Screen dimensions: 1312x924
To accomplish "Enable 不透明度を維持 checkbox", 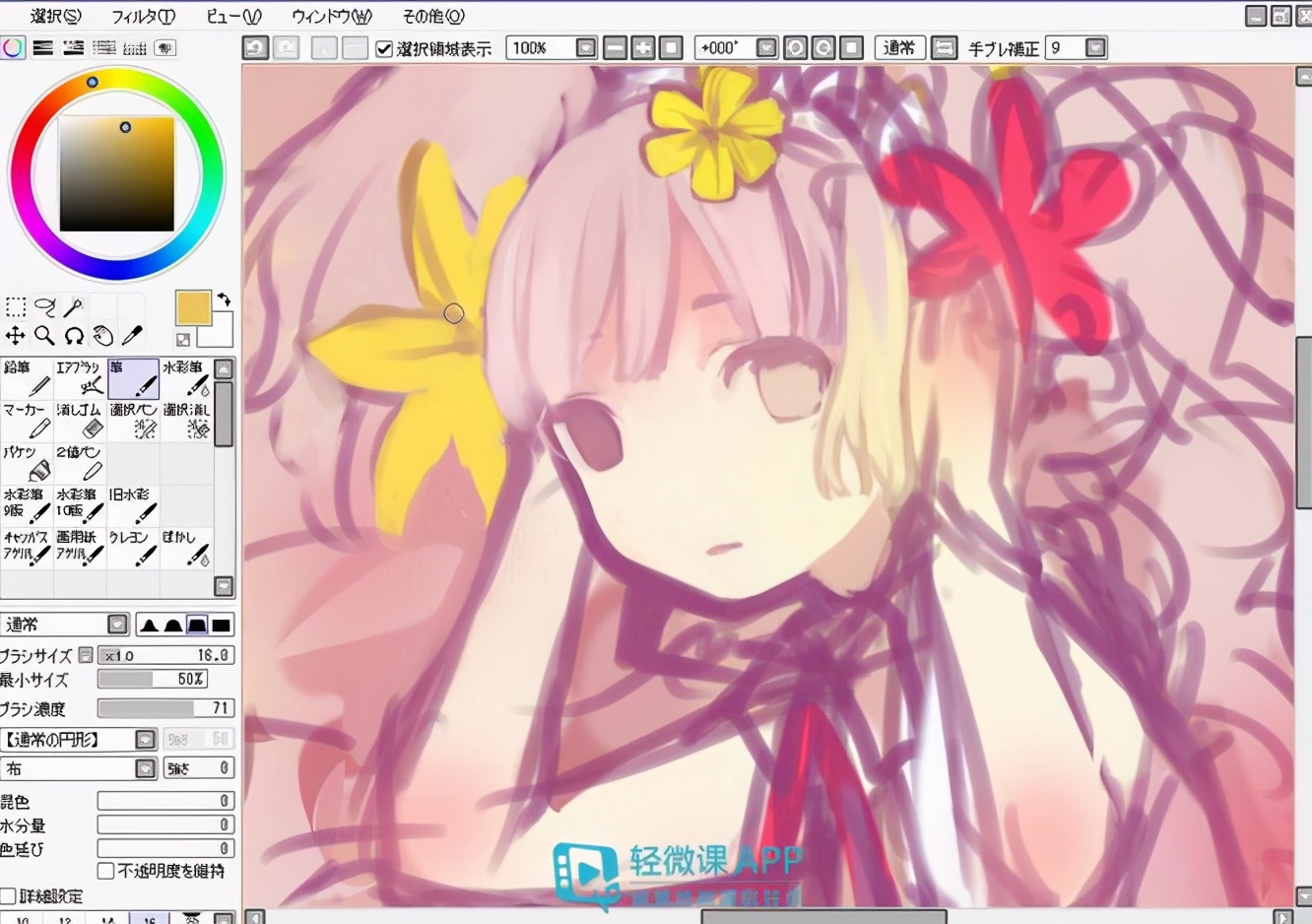I will (x=106, y=871).
